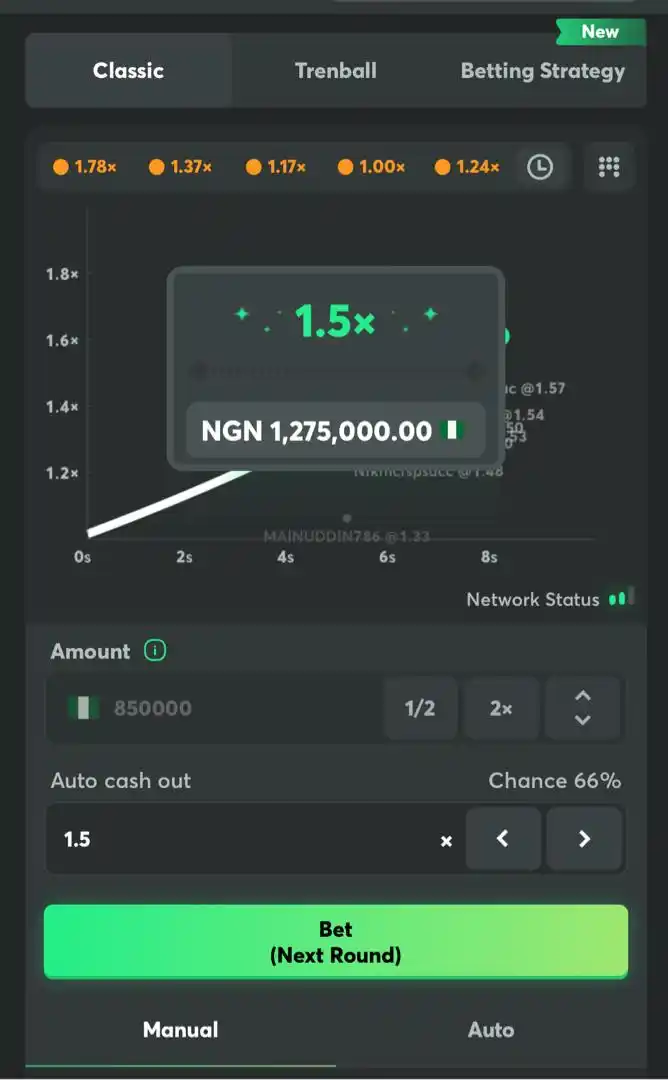Click the Amount info icon
This screenshot has height=1080, width=668.
155,650
